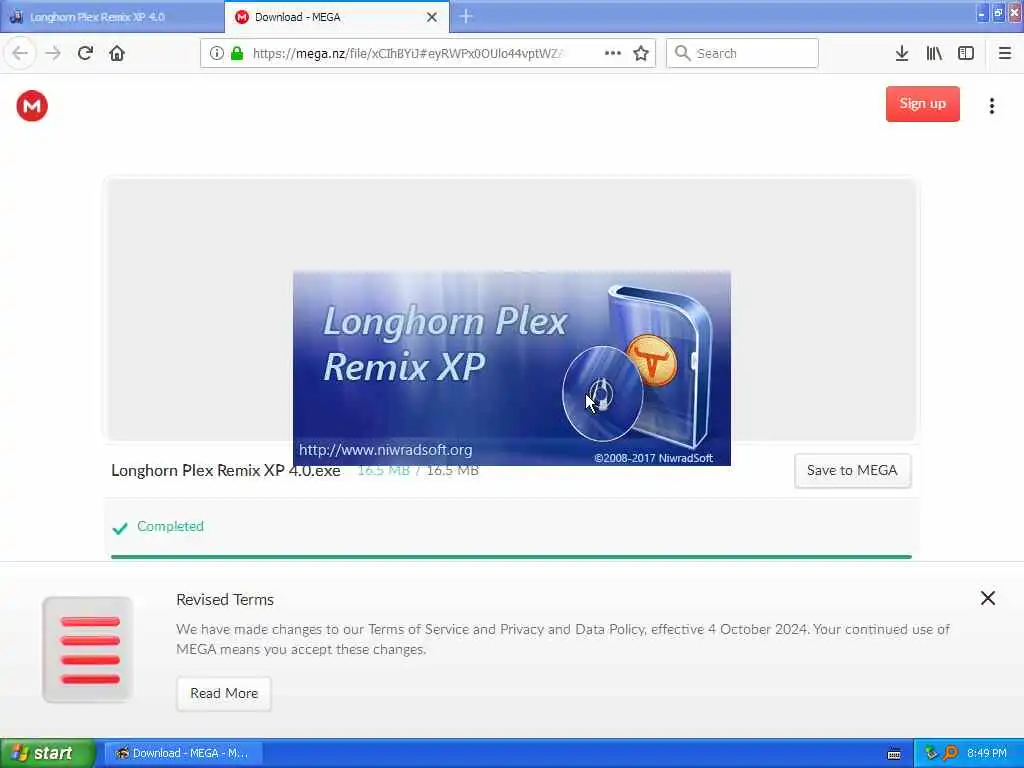Close the Download - MEGA tab
1024x768 pixels.
[432, 17]
